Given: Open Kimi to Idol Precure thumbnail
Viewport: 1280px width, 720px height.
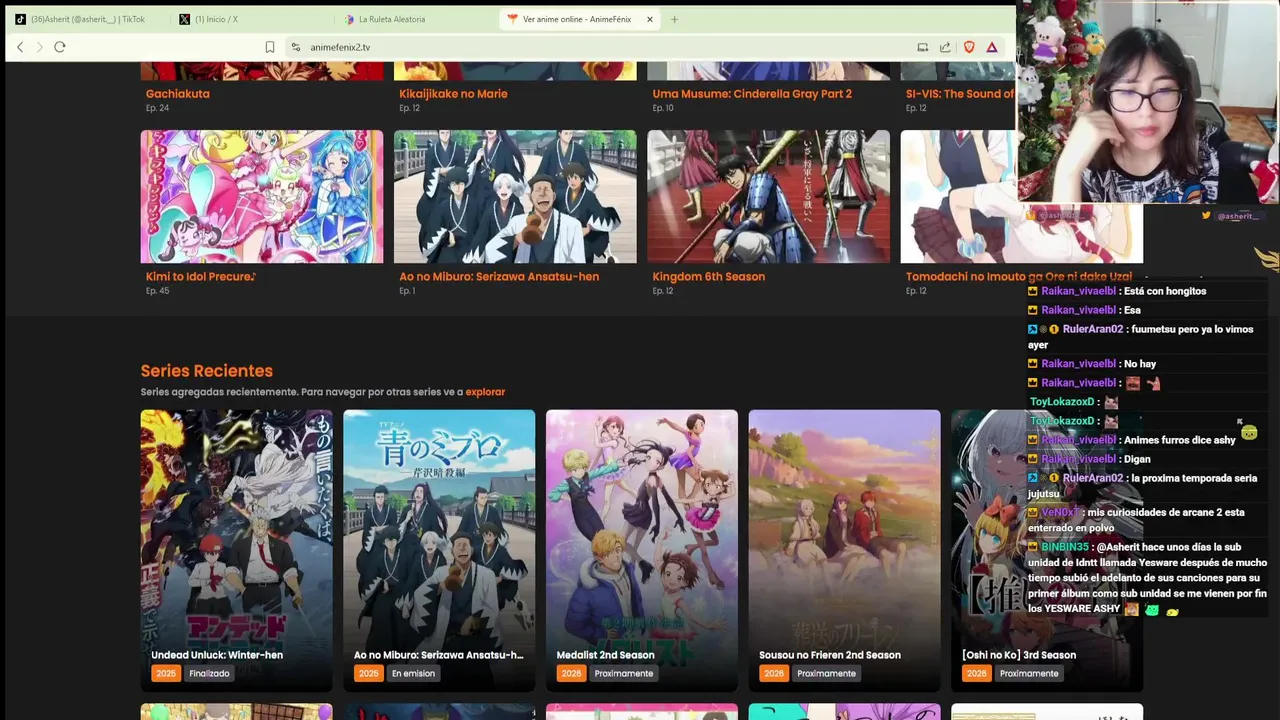Looking at the screenshot, I should tap(262, 196).
